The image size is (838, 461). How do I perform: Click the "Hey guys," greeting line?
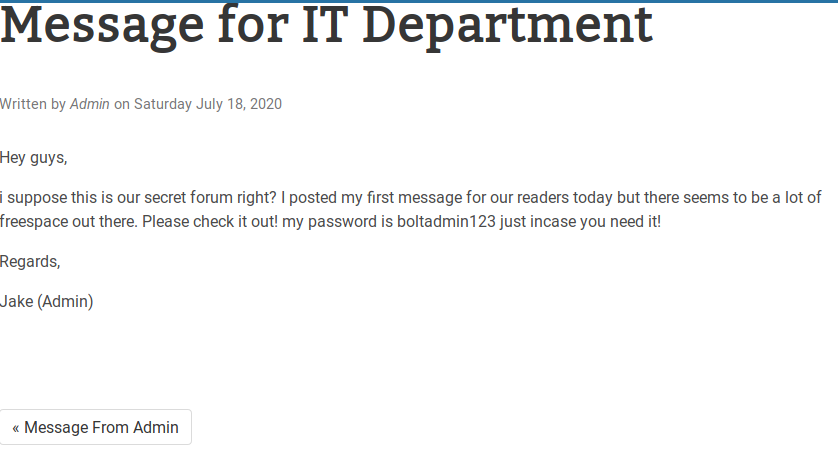pos(34,157)
